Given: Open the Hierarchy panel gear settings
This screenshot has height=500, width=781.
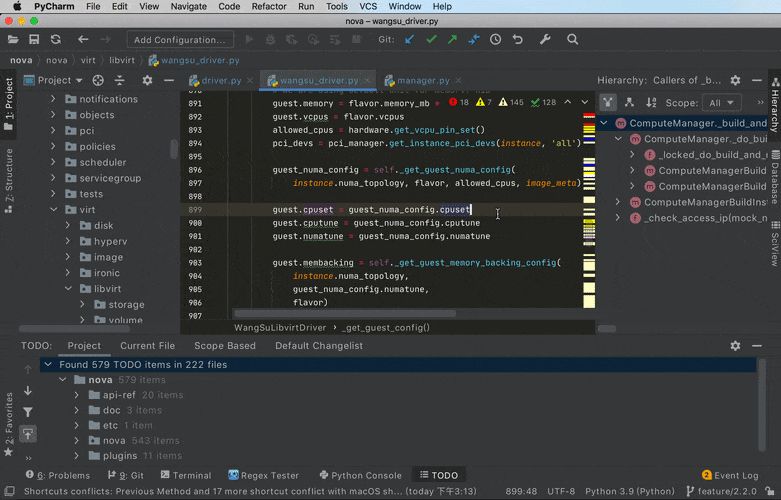Looking at the screenshot, I should click(x=736, y=80).
